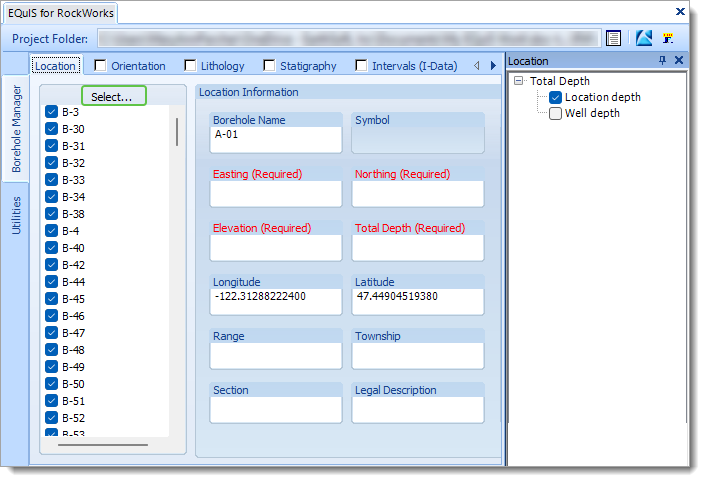705x482 pixels.
Task: Click the Legal Description field
Action: pos(418,409)
